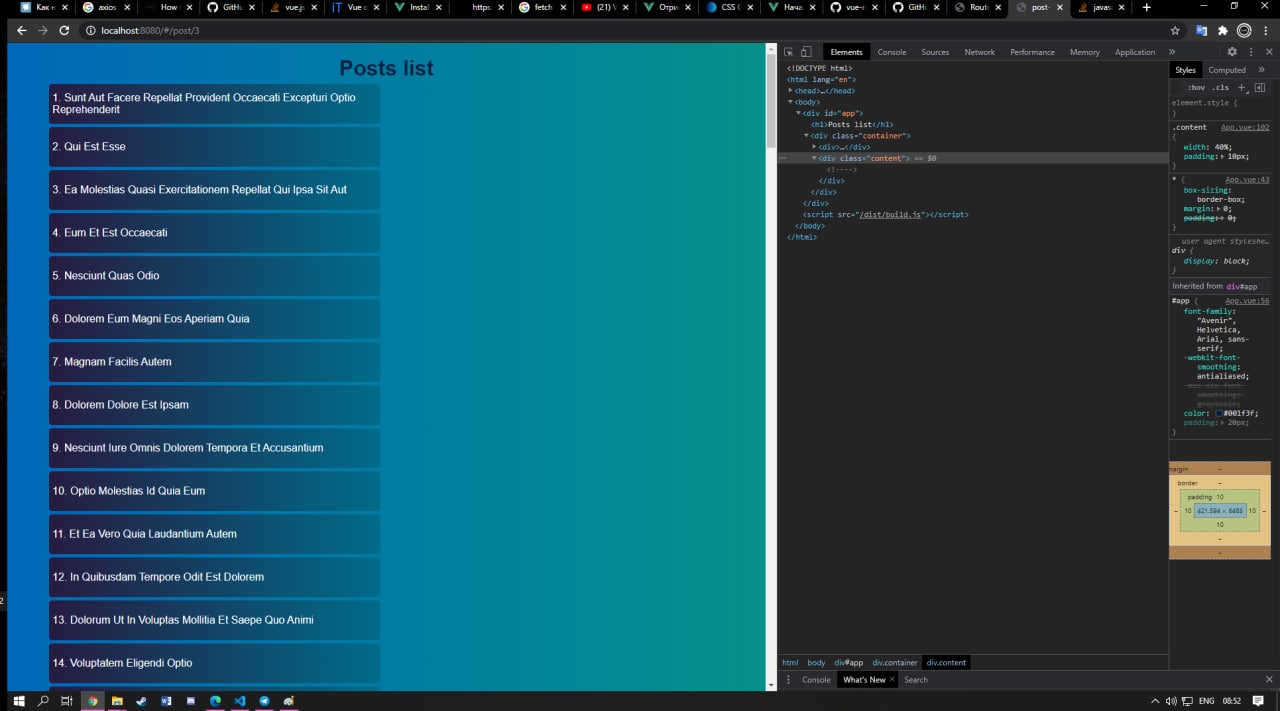Open the browser extensions puzzle icon

(1222, 31)
